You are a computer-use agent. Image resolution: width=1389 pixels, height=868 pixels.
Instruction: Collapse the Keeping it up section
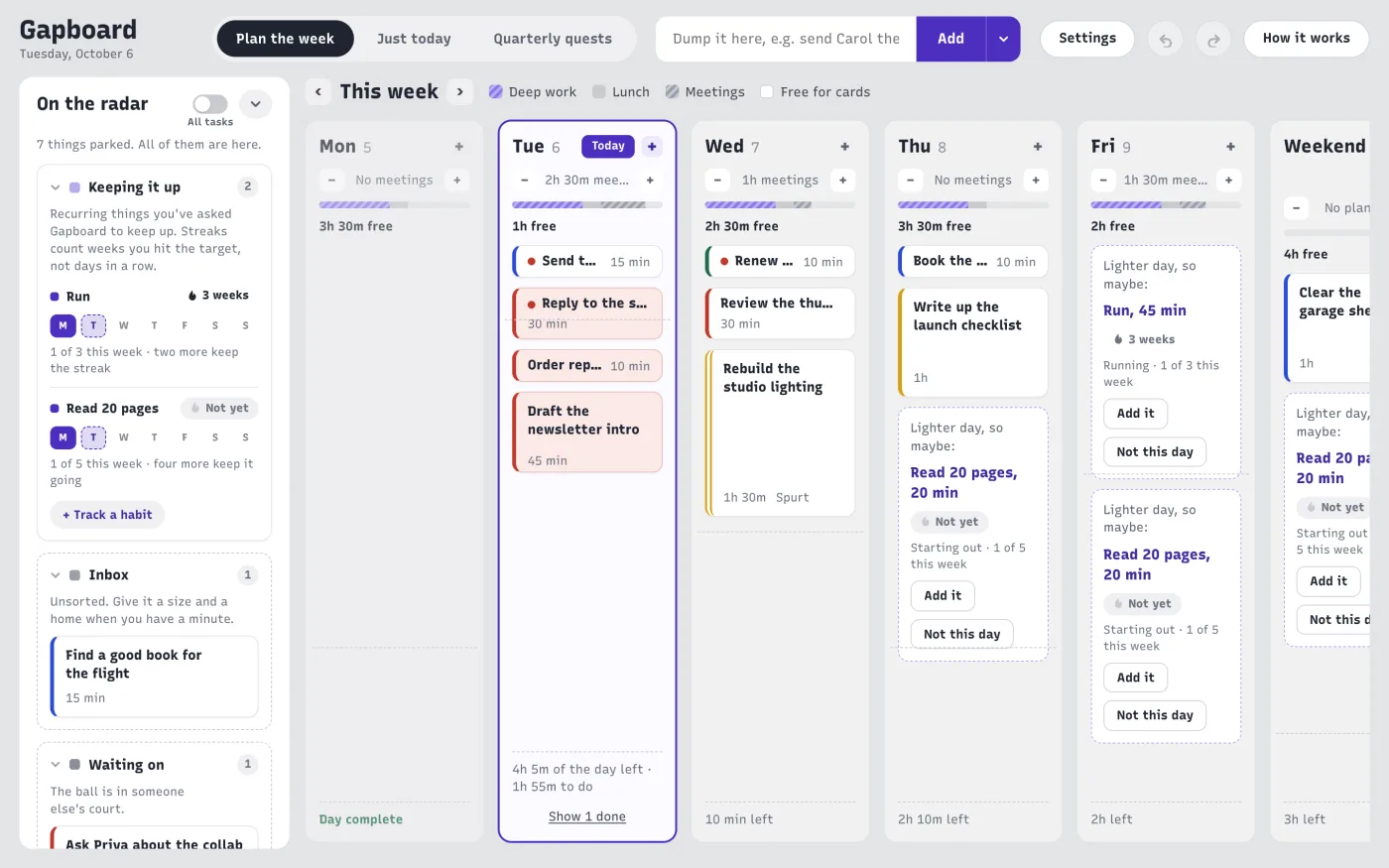56,187
